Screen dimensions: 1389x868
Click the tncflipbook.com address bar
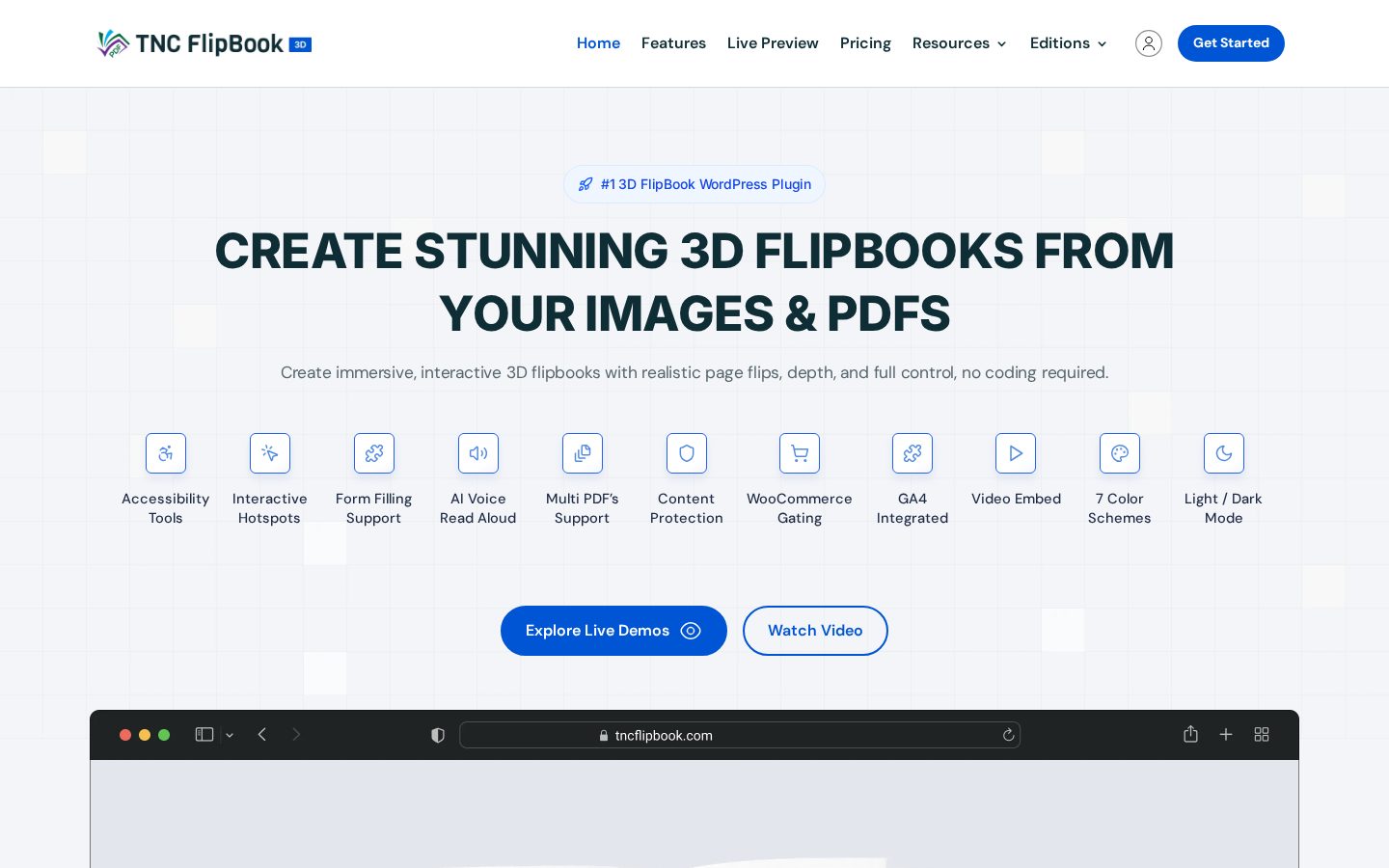(740, 735)
